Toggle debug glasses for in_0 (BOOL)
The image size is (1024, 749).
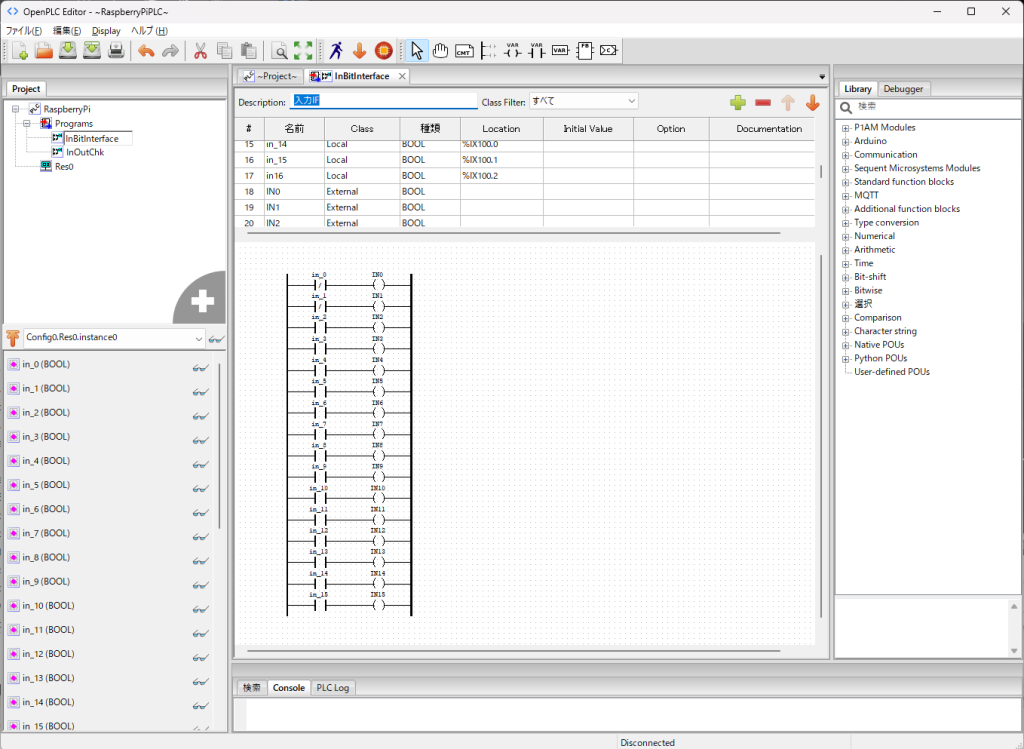(200, 368)
